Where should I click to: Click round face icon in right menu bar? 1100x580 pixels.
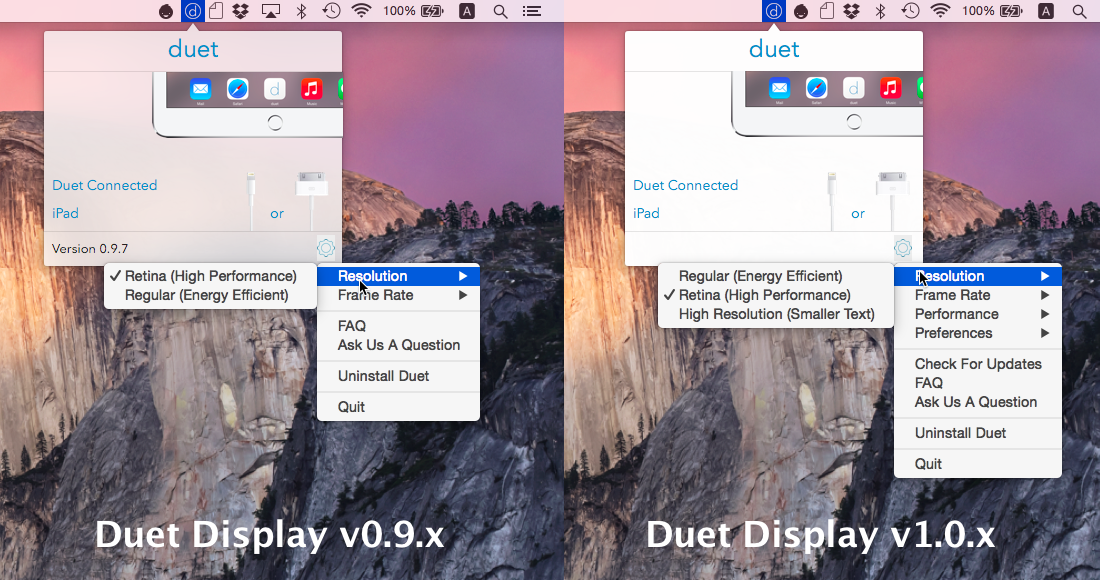coord(800,11)
